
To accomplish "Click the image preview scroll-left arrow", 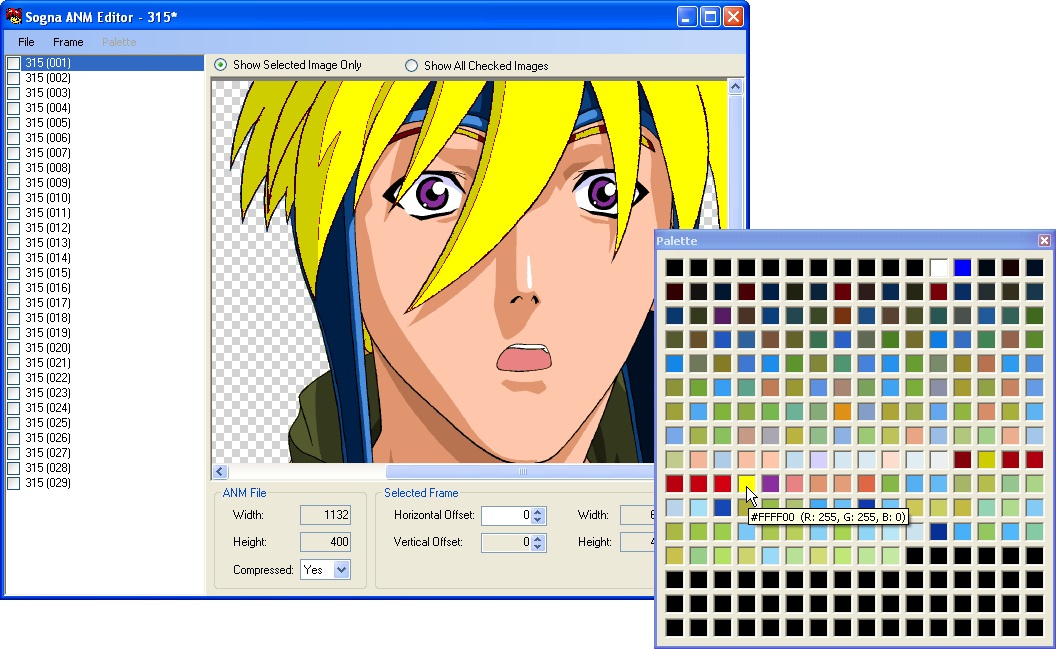I will tap(220, 472).
